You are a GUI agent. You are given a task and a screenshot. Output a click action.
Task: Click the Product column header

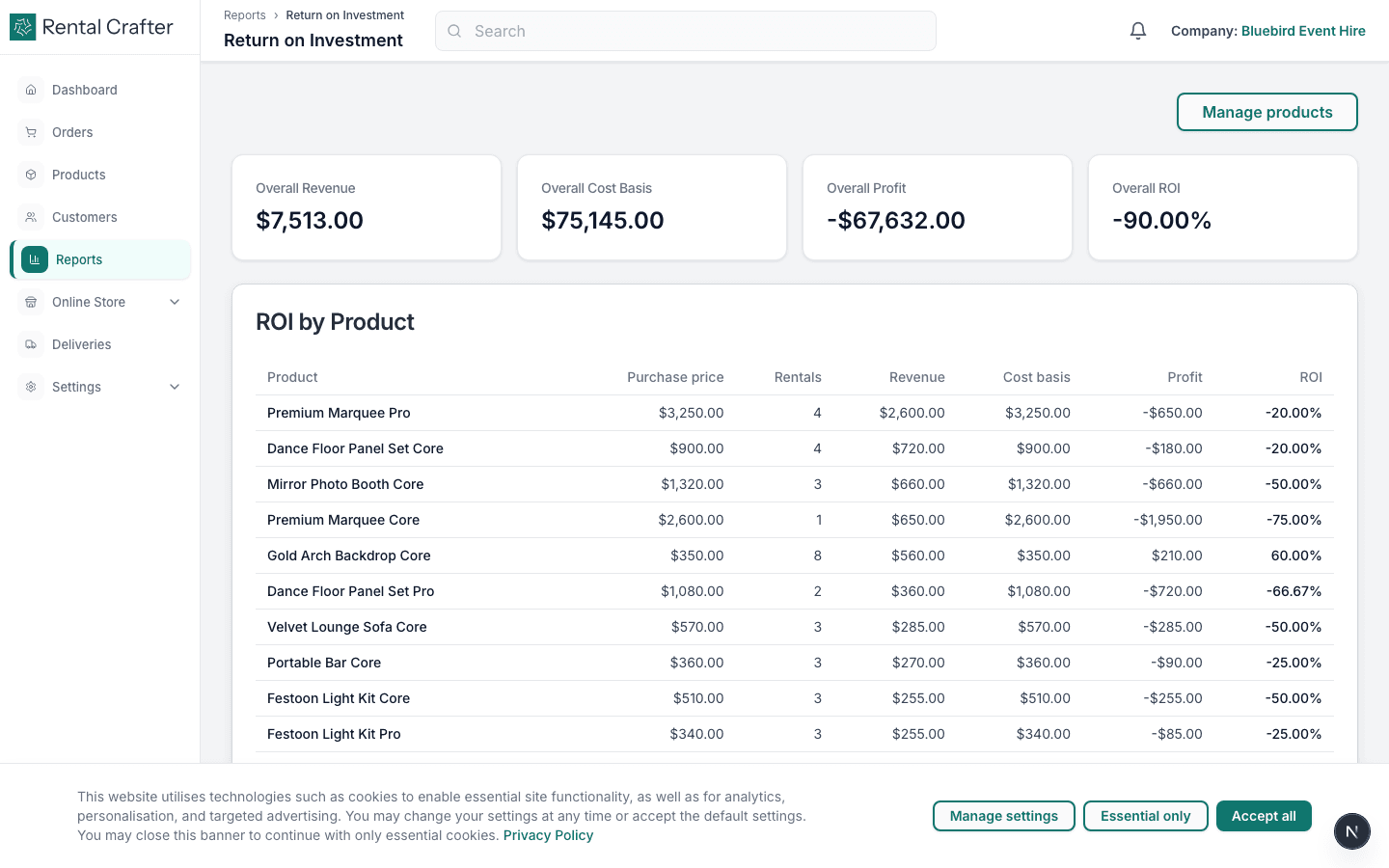[292, 377]
